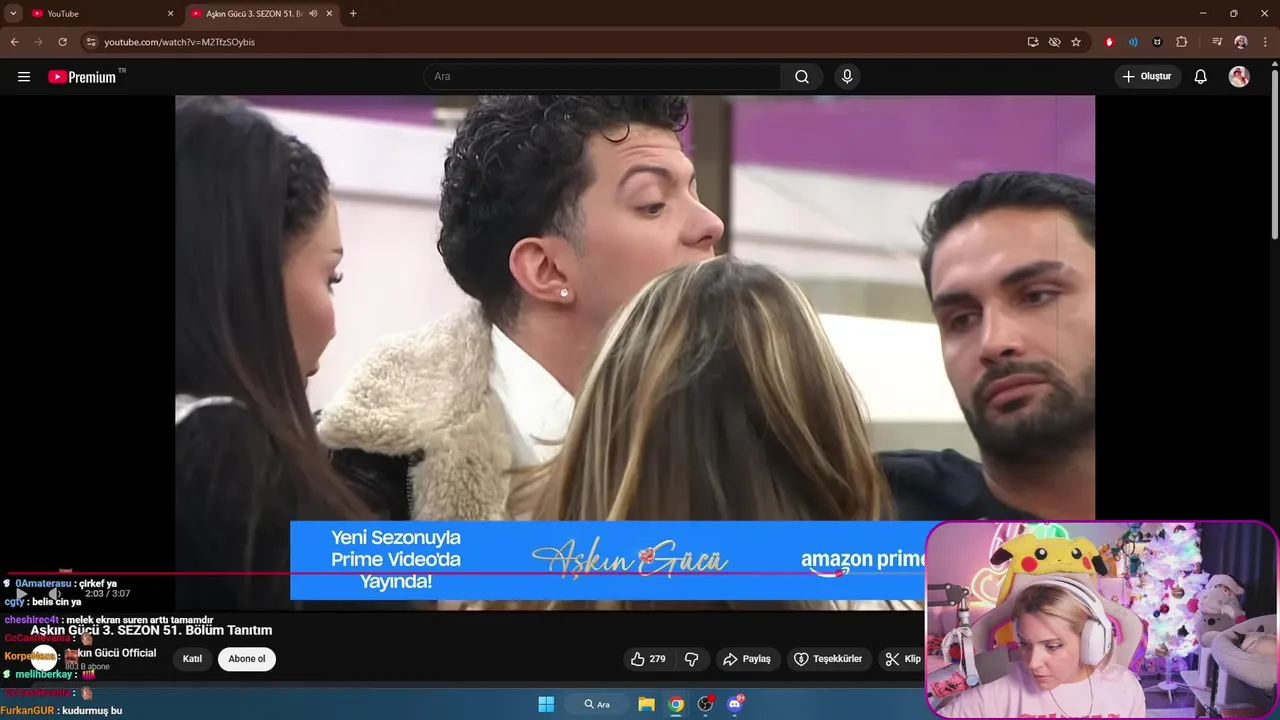This screenshot has width=1280, height=720.
Task: Open OBS Studio from taskbar
Action: (x=706, y=704)
